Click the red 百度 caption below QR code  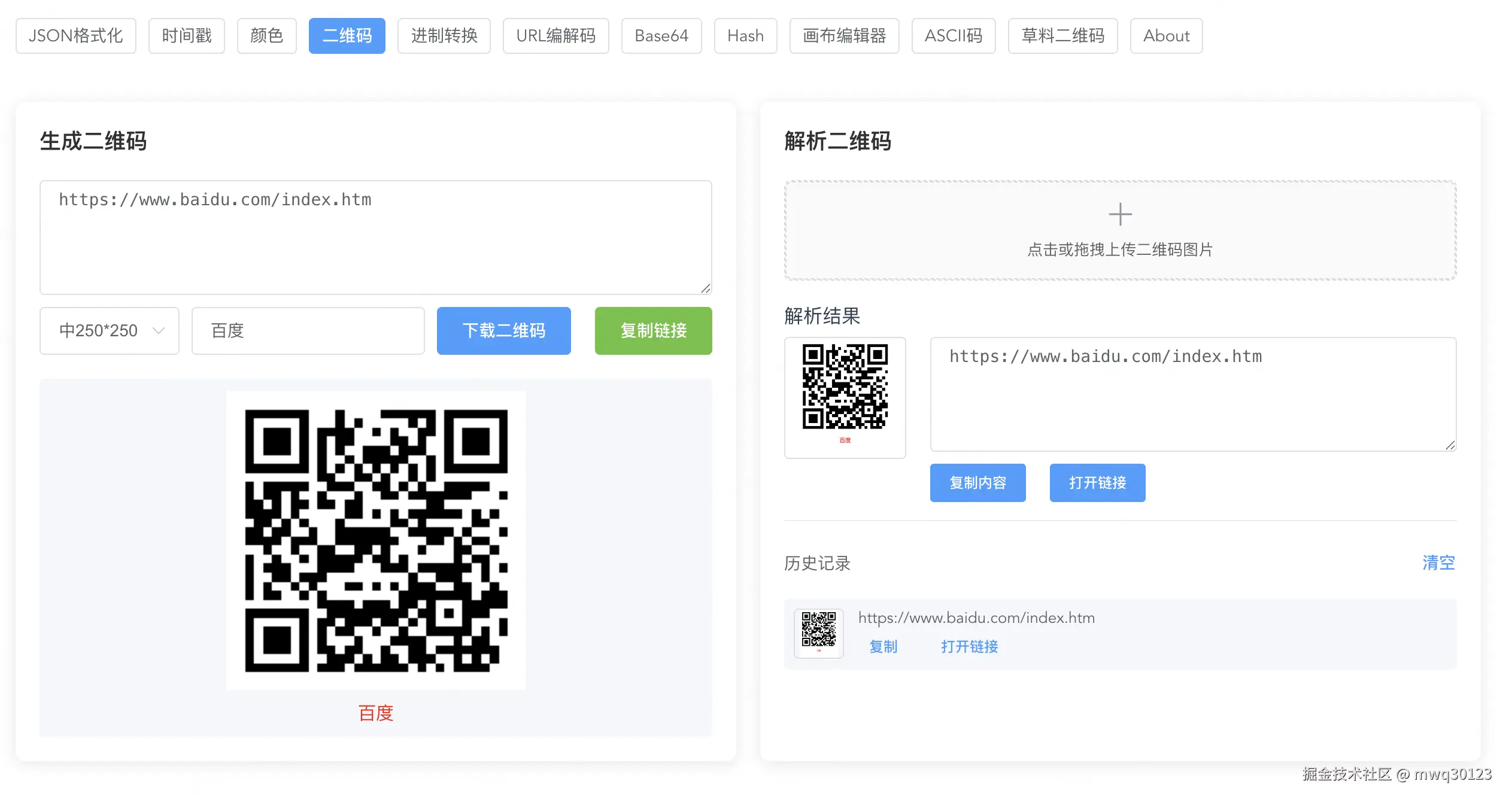tap(376, 713)
